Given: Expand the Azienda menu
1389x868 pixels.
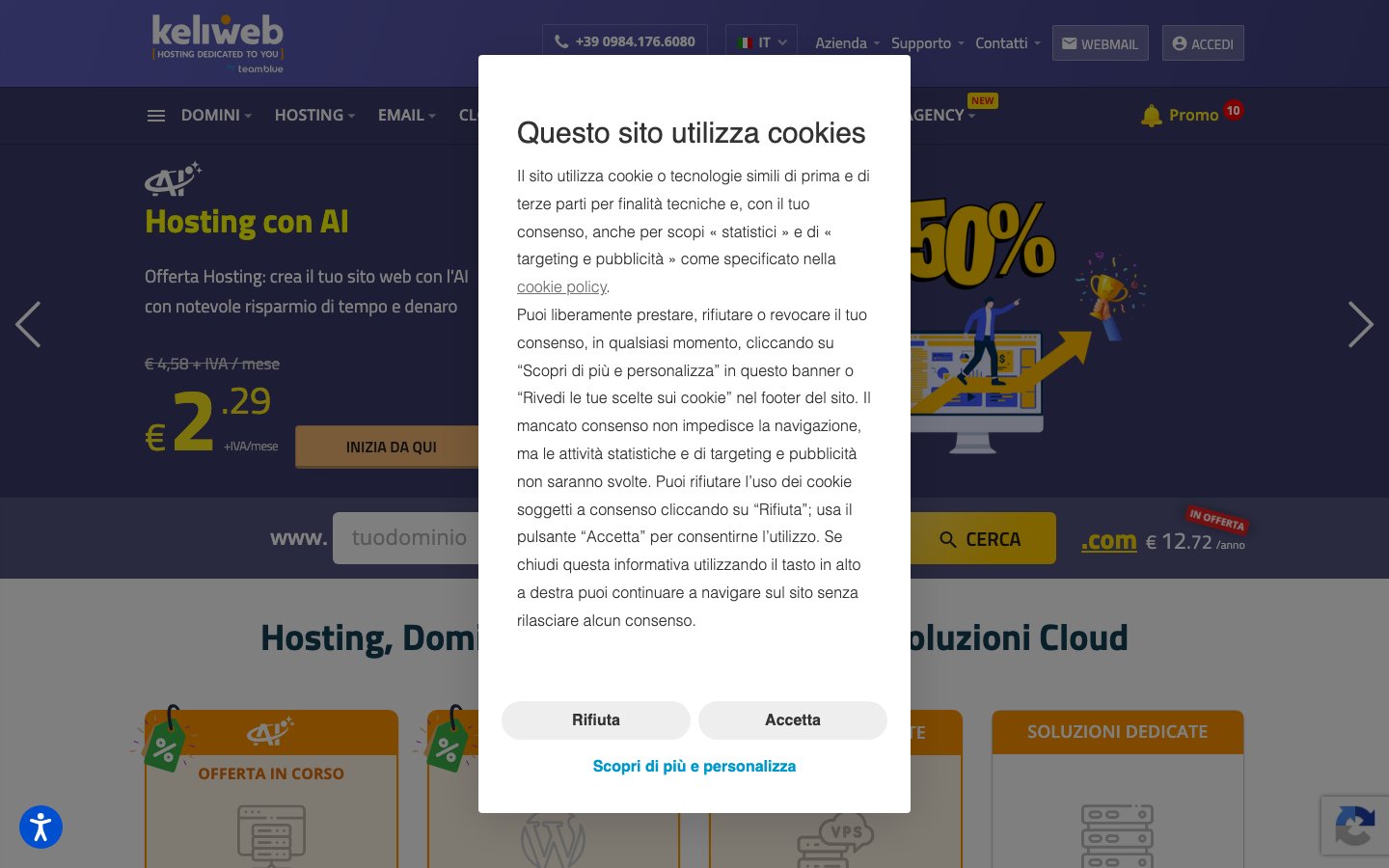Looking at the screenshot, I should [x=847, y=43].
